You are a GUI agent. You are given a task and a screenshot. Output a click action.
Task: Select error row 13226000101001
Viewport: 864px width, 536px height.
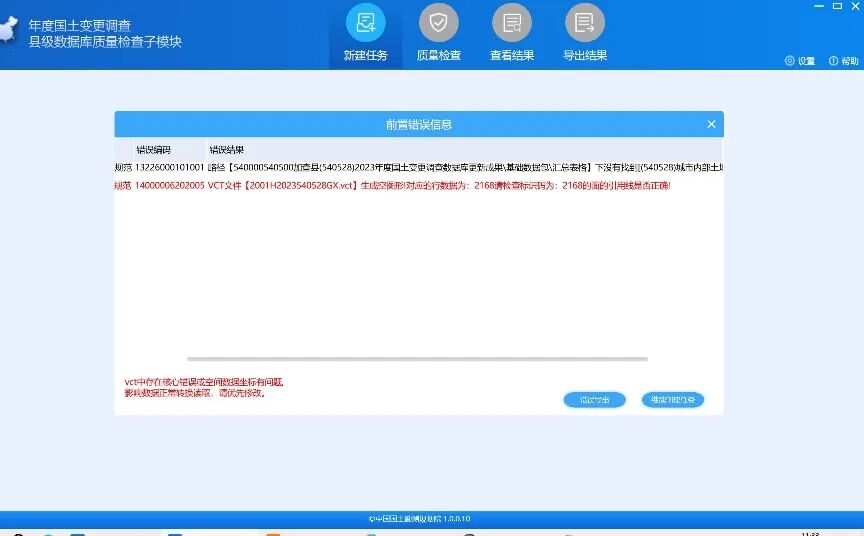(x=168, y=168)
